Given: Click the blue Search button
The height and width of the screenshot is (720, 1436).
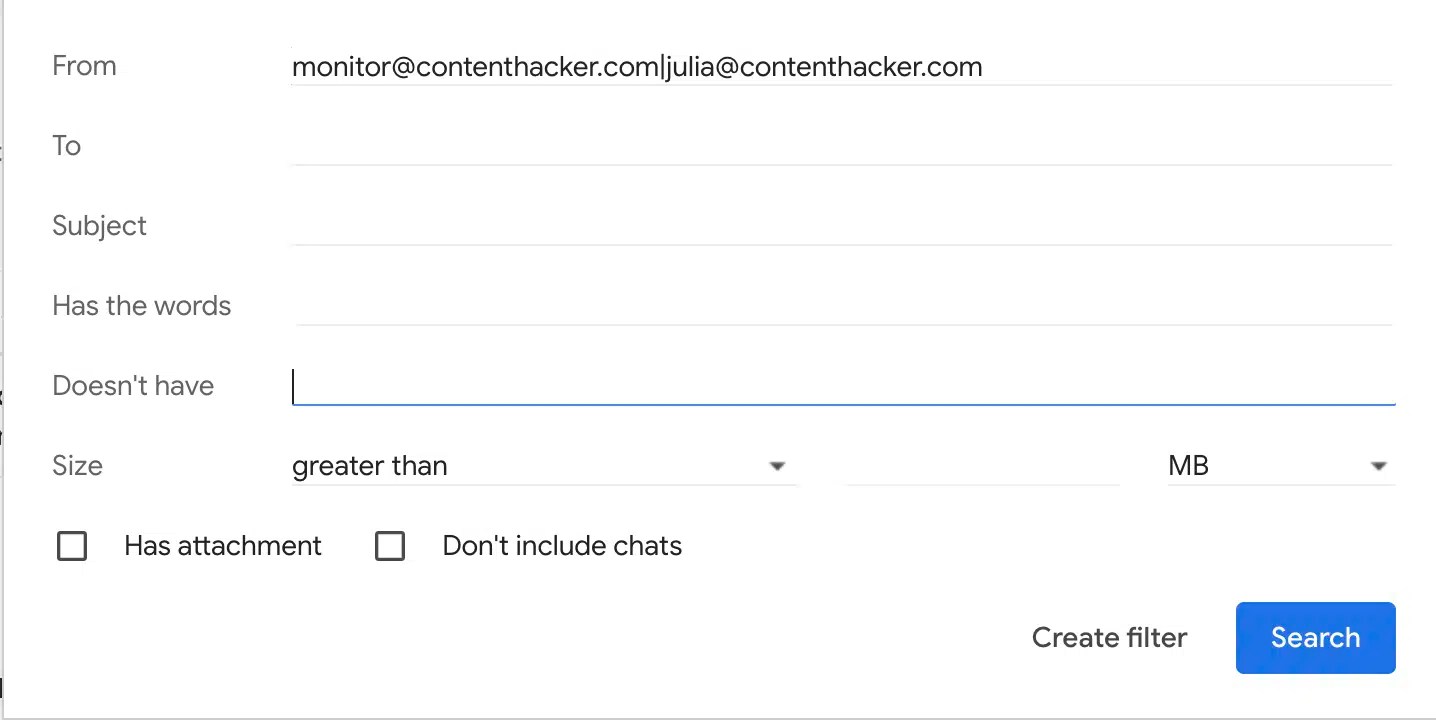Looking at the screenshot, I should pyautogui.click(x=1315, y=637).
